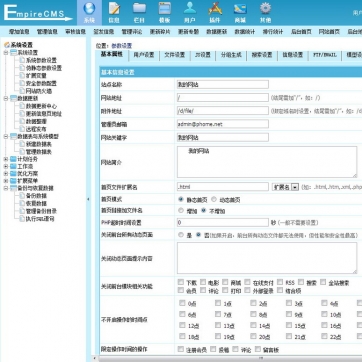Collapse sidebar with the left arrow handle

pyautogui.click(x=88, y=199)
